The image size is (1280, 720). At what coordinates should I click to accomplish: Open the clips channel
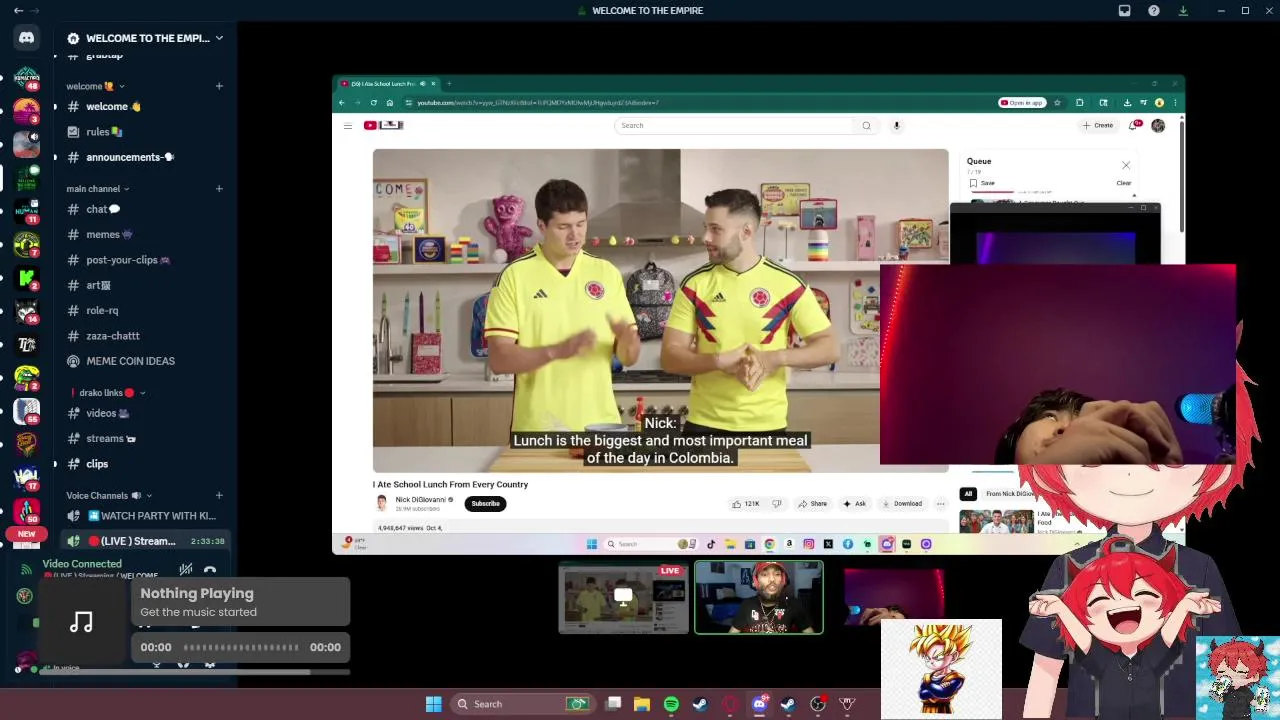pyautogui.click(x=144, y=464)
